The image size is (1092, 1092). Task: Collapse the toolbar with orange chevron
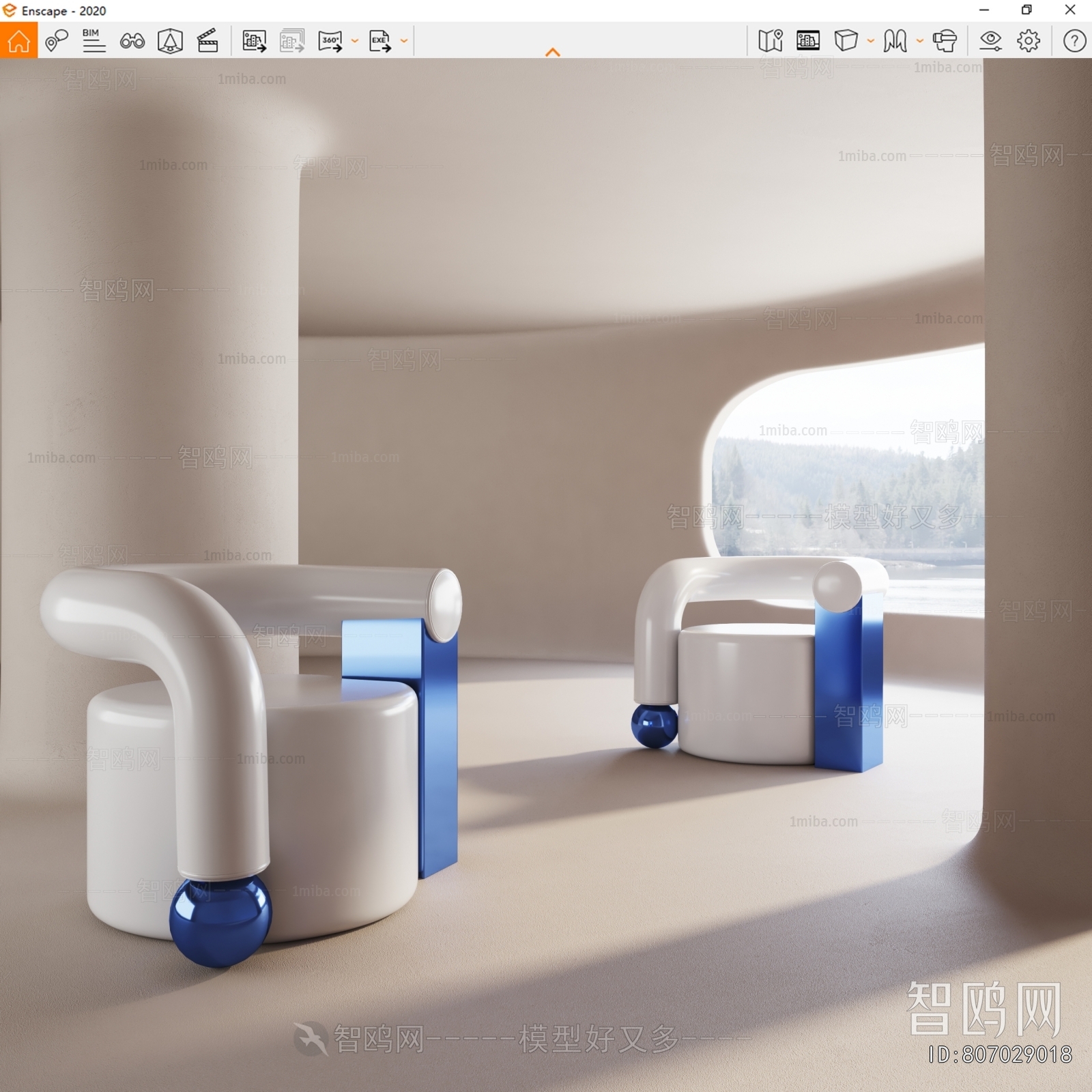point(553,52)
